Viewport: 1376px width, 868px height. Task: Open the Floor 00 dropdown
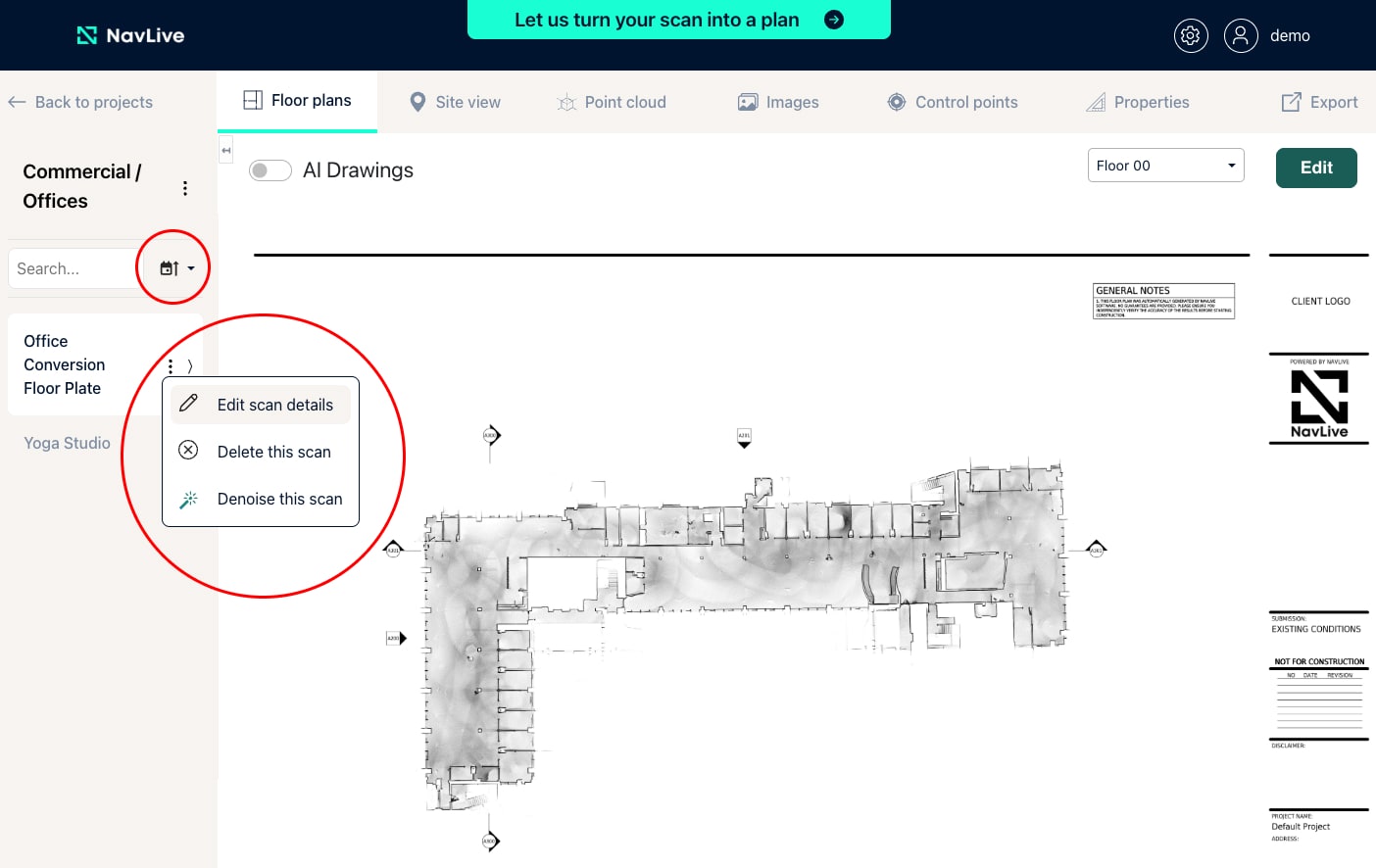1166,166
